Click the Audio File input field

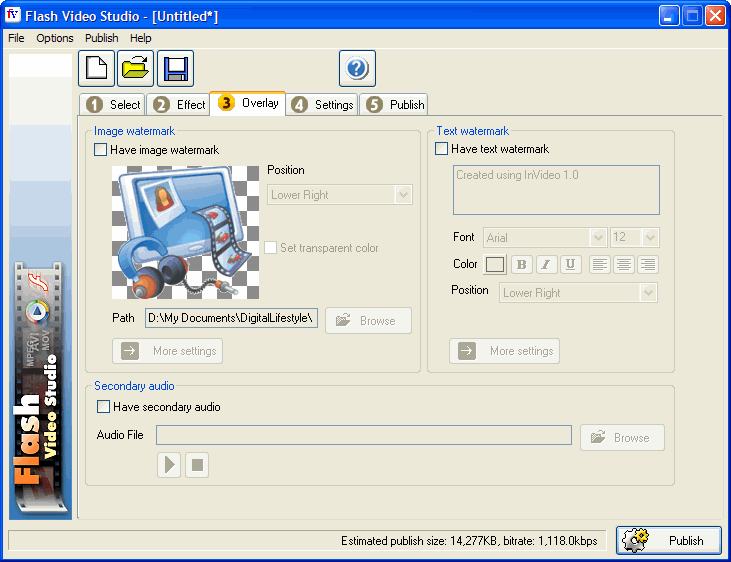364,435
